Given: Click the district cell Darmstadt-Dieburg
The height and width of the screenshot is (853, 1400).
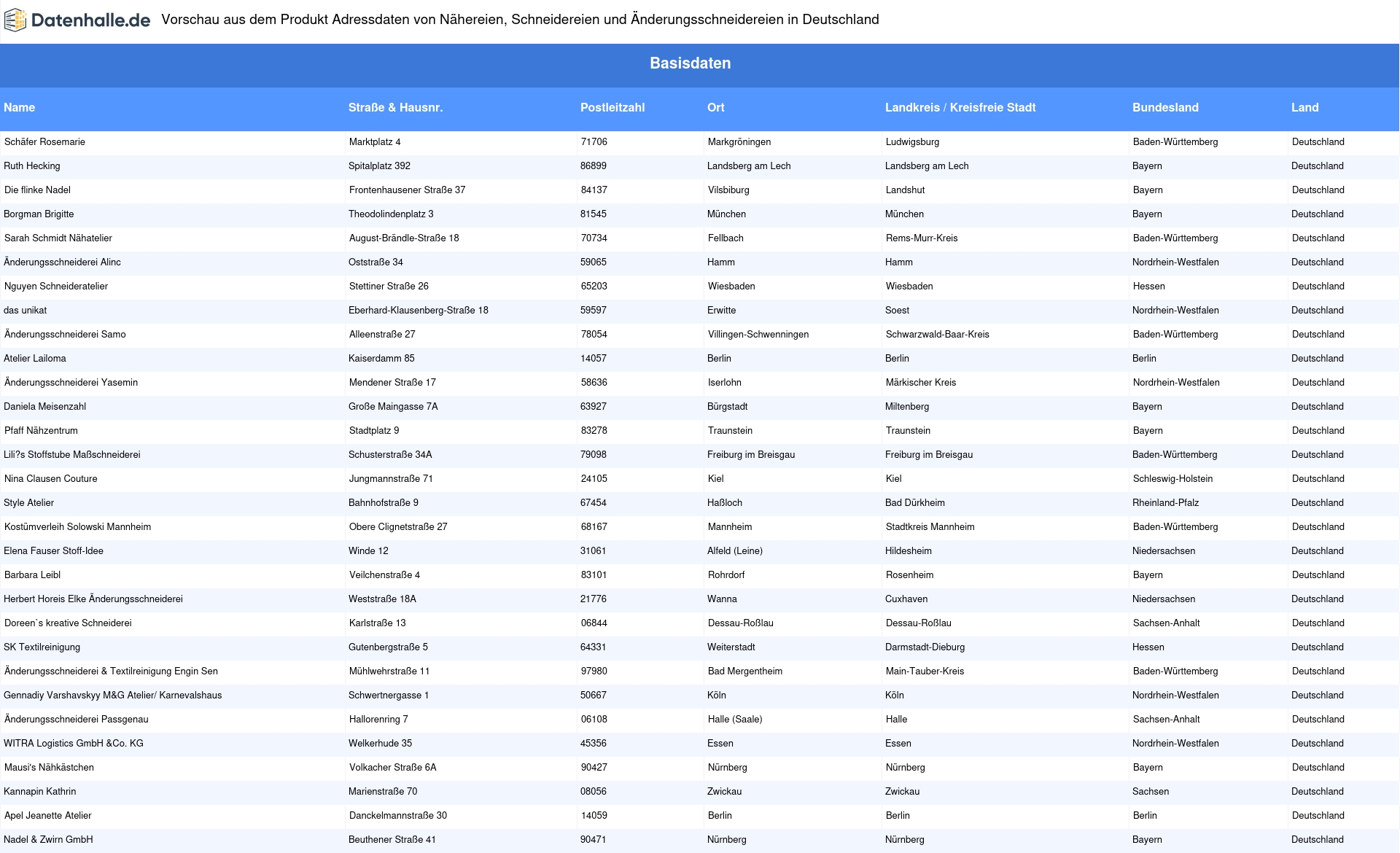Looking at the screenshot, I should [x=925, y=647].
